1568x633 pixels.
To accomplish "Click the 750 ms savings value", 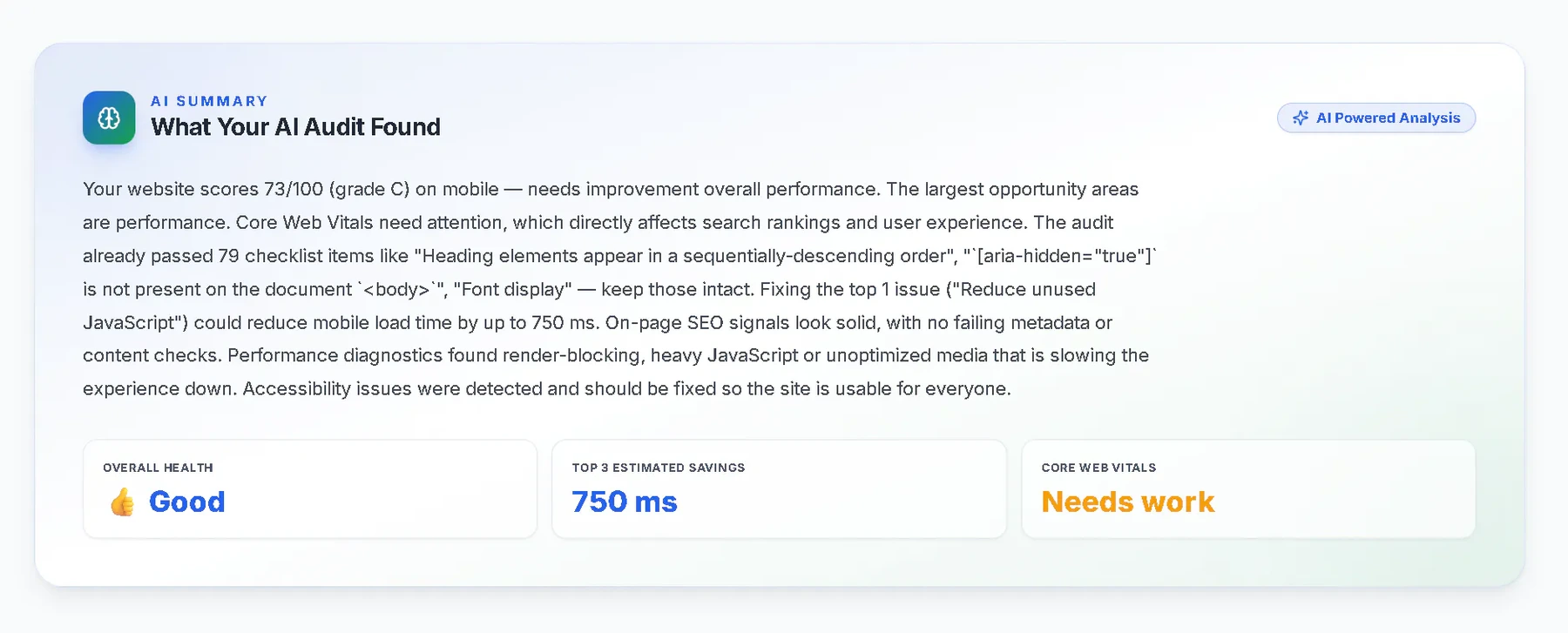I will point(625,502).
